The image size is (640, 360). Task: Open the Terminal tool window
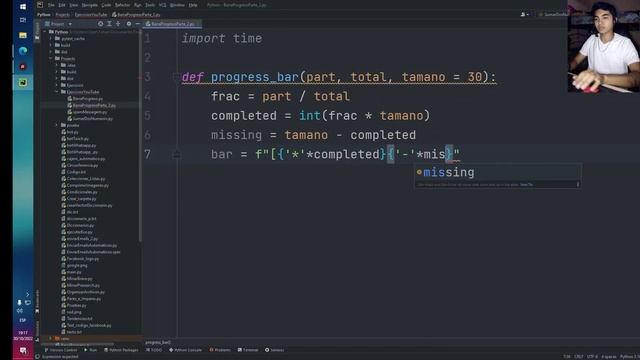pyautogui.click(x=248, y=350)
